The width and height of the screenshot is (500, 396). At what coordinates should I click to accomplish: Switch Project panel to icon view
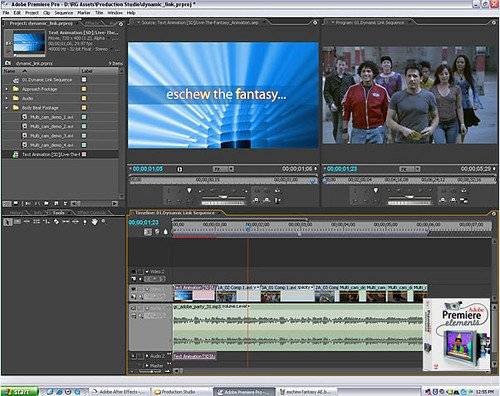(x=16, y=203)
